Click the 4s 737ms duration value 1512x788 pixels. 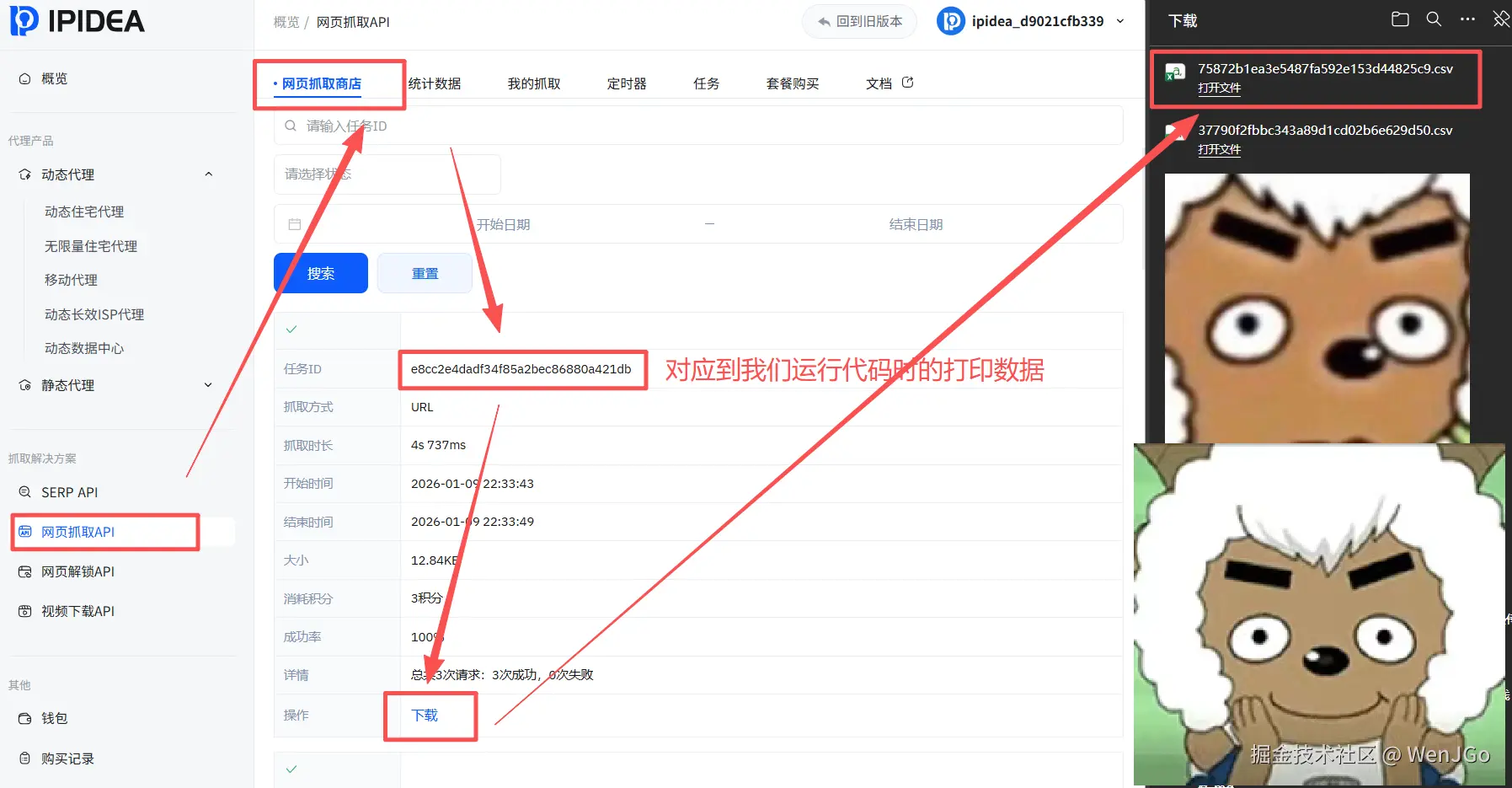pos(438,445)
